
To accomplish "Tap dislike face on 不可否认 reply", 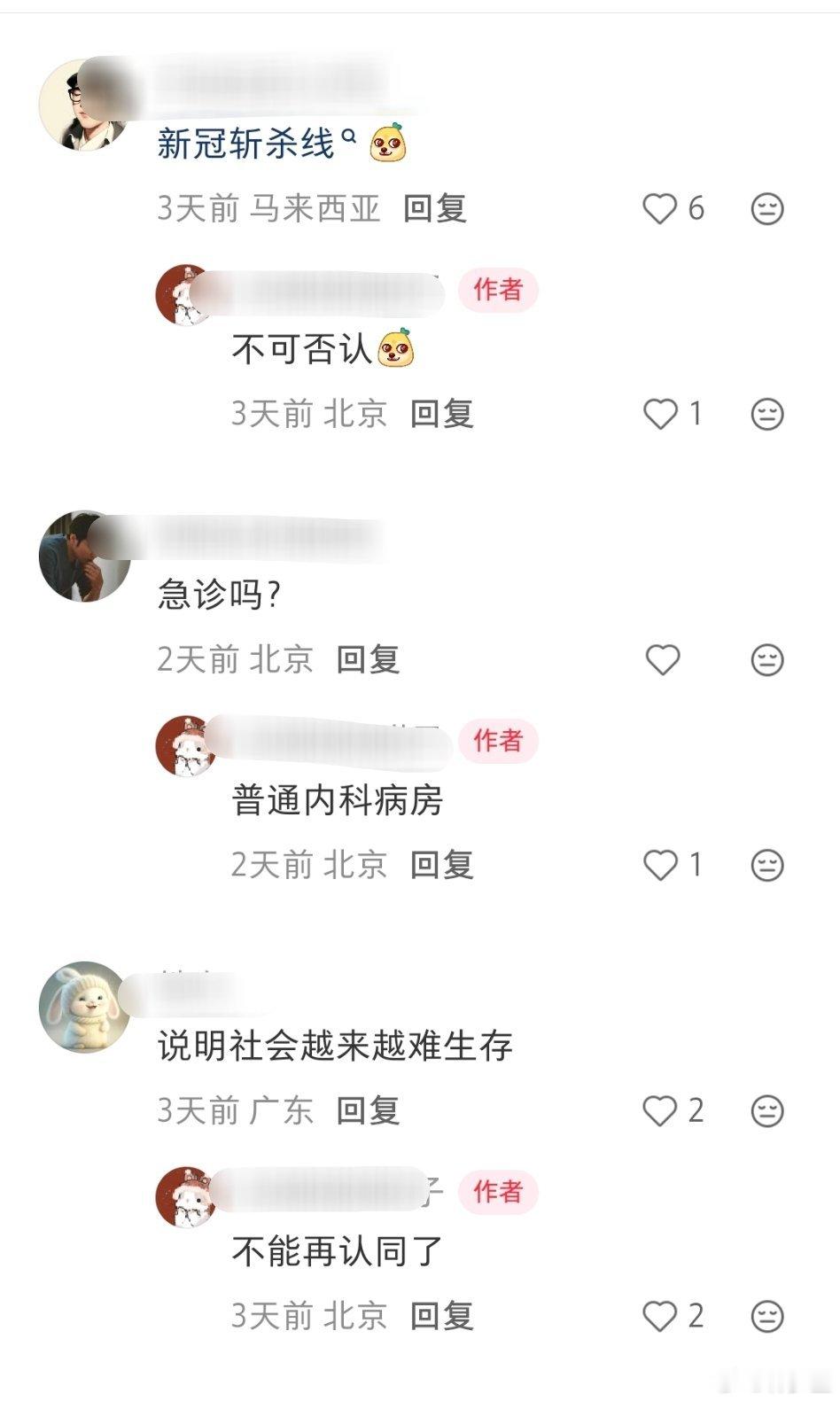I will tap(766, 414).
